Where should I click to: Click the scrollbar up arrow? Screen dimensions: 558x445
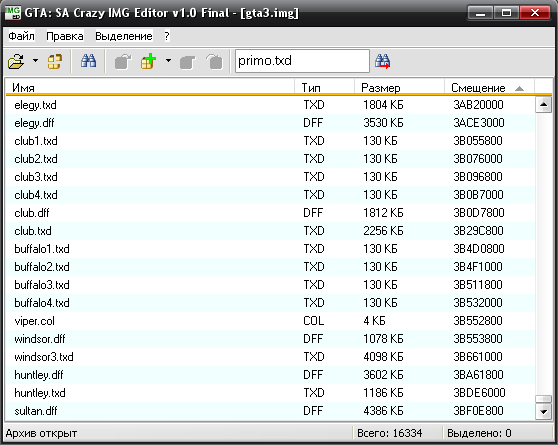click(x=543, y=105)
